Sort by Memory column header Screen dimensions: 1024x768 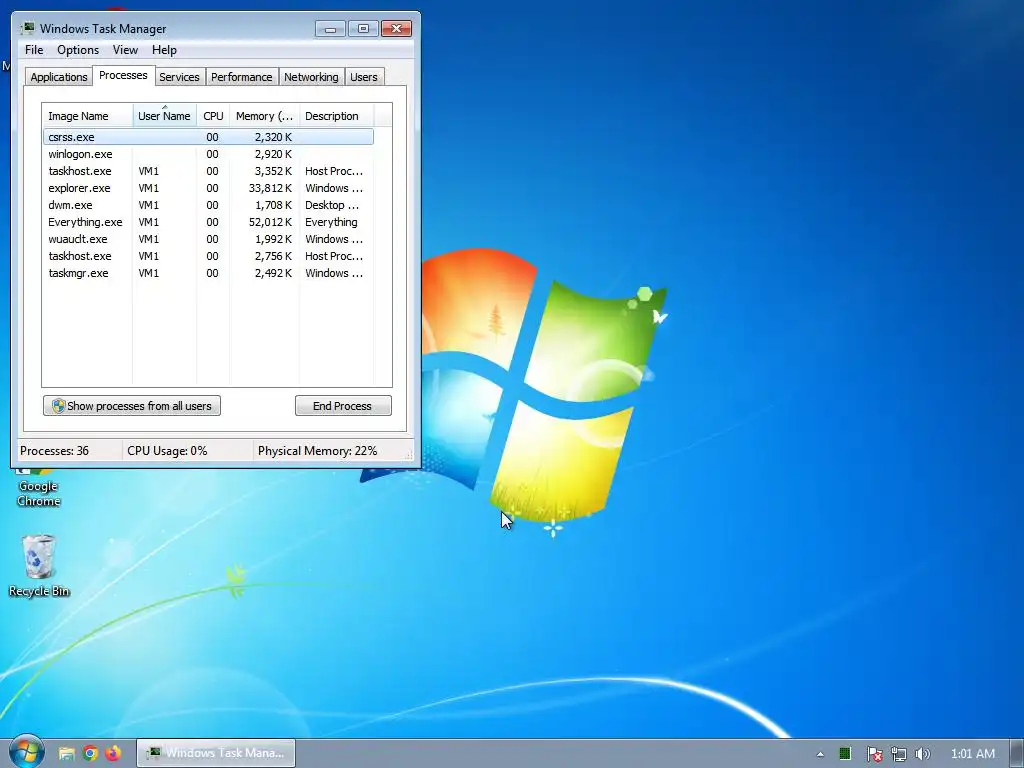tap(264, 116)
